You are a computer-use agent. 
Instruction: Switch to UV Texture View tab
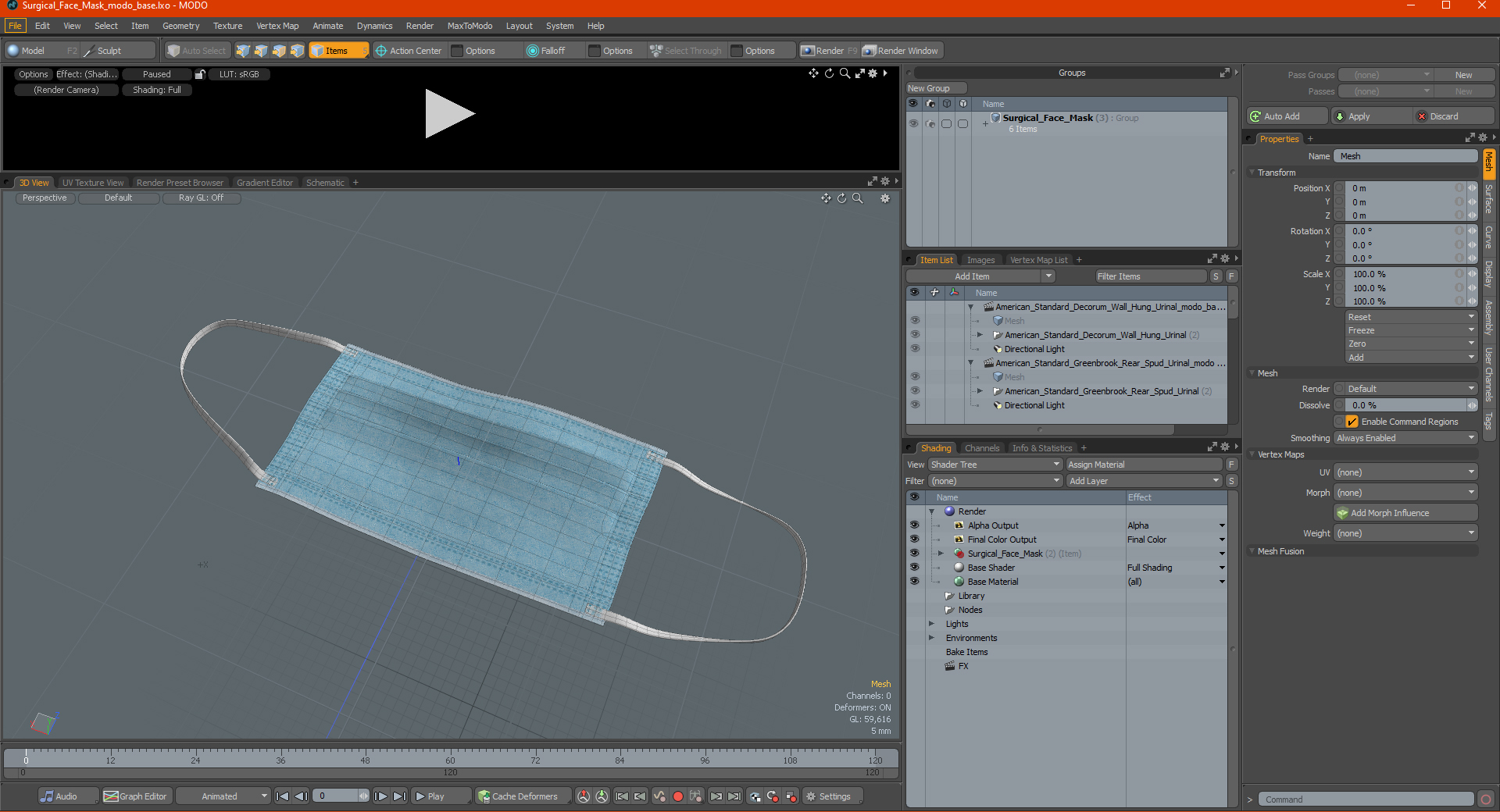point(93,183)
